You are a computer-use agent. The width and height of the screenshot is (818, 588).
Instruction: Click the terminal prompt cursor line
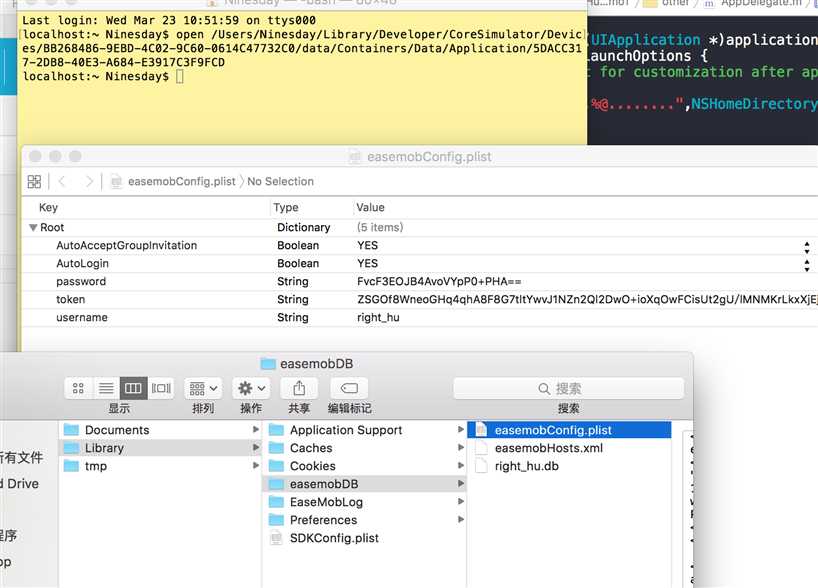tap(103, 77)
